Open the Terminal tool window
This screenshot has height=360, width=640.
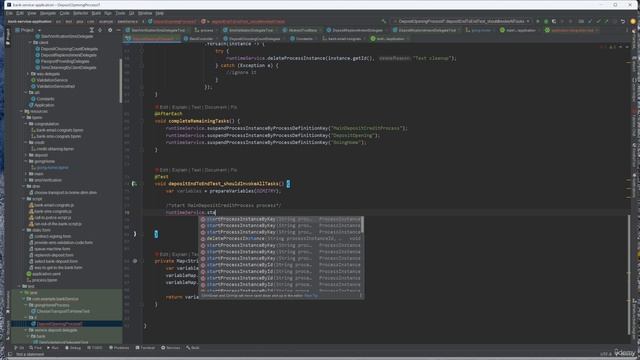click(x=145, y=348)
